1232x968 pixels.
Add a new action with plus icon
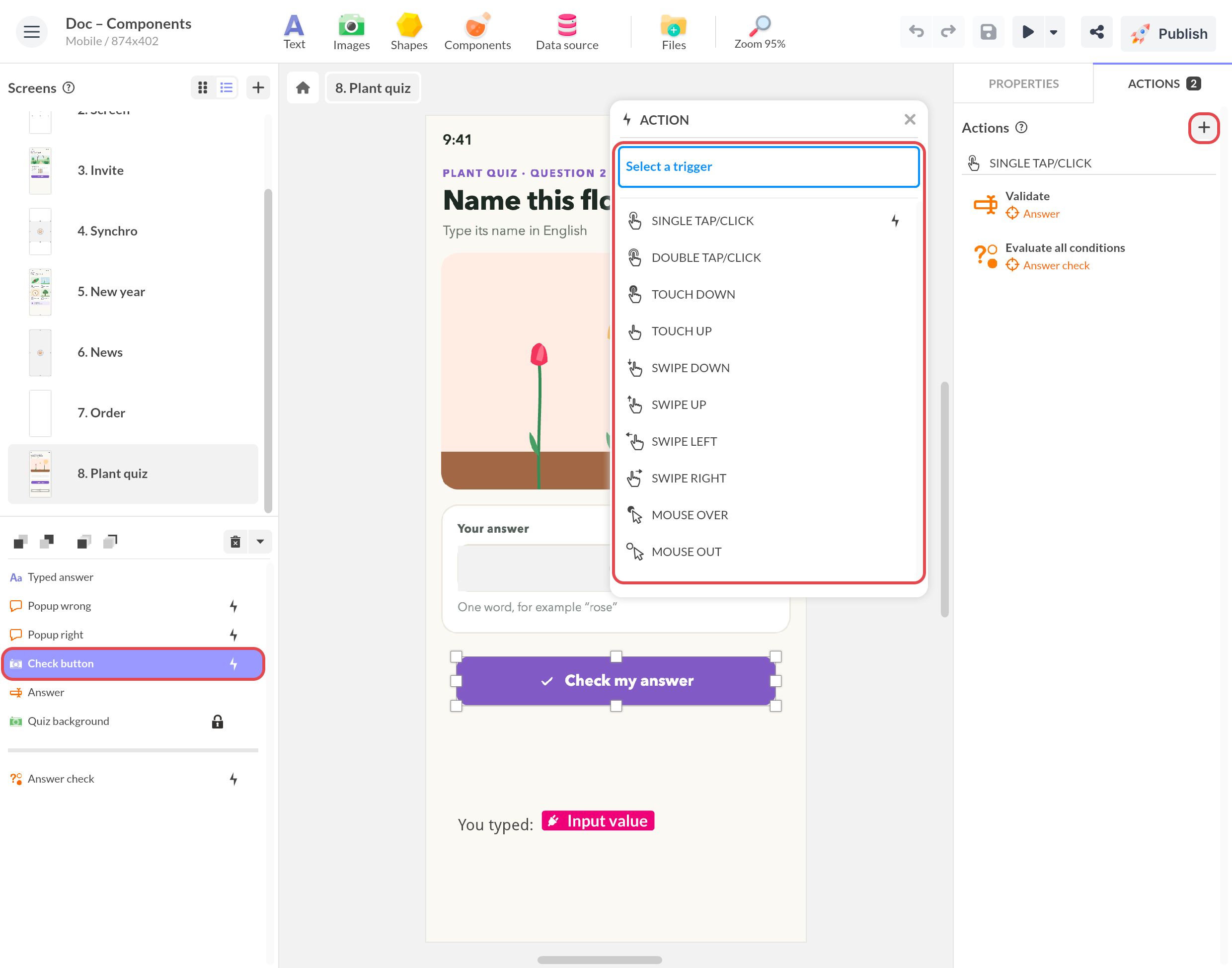tap(1204, 128)
